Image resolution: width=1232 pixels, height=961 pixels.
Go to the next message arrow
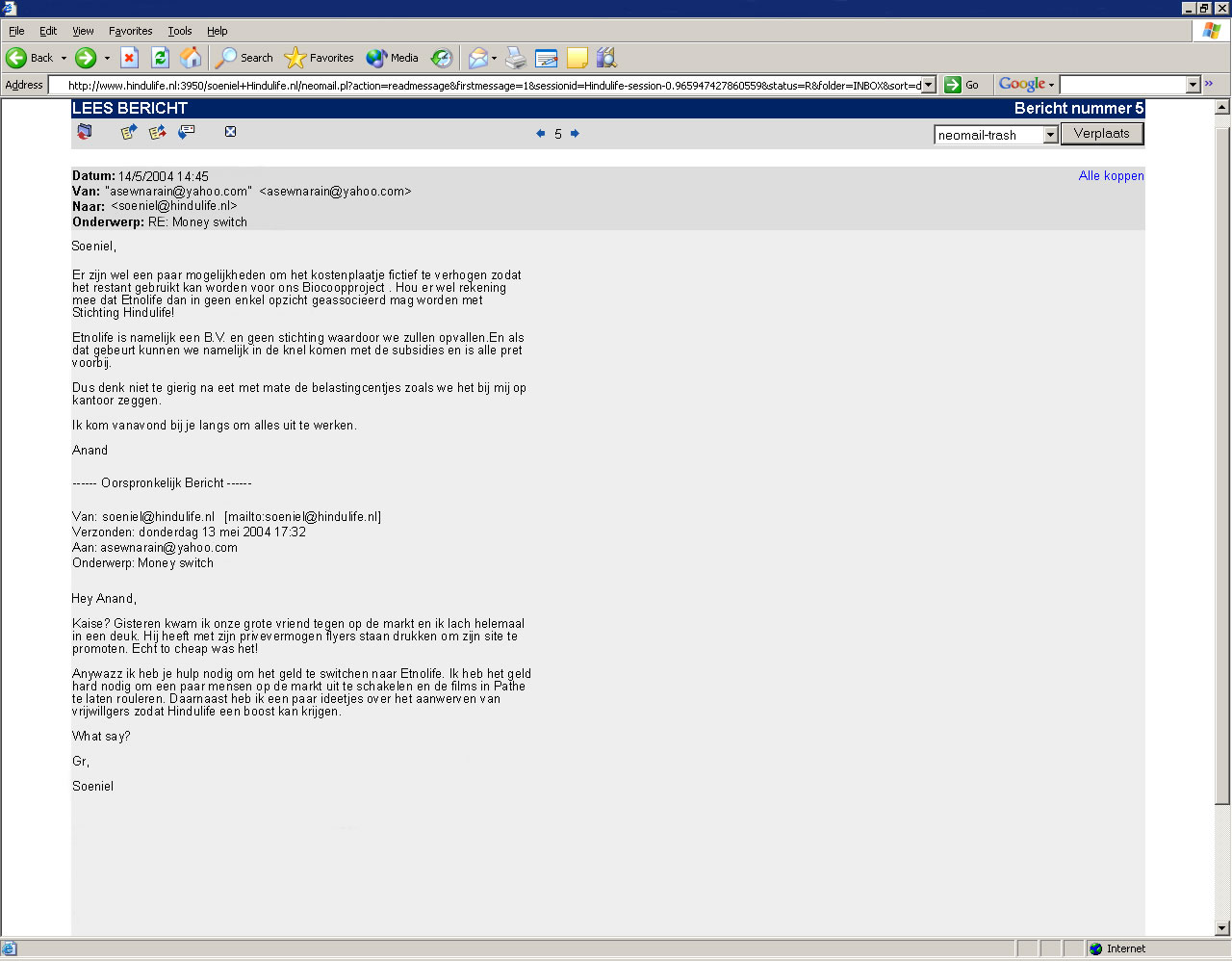(575, 134)
